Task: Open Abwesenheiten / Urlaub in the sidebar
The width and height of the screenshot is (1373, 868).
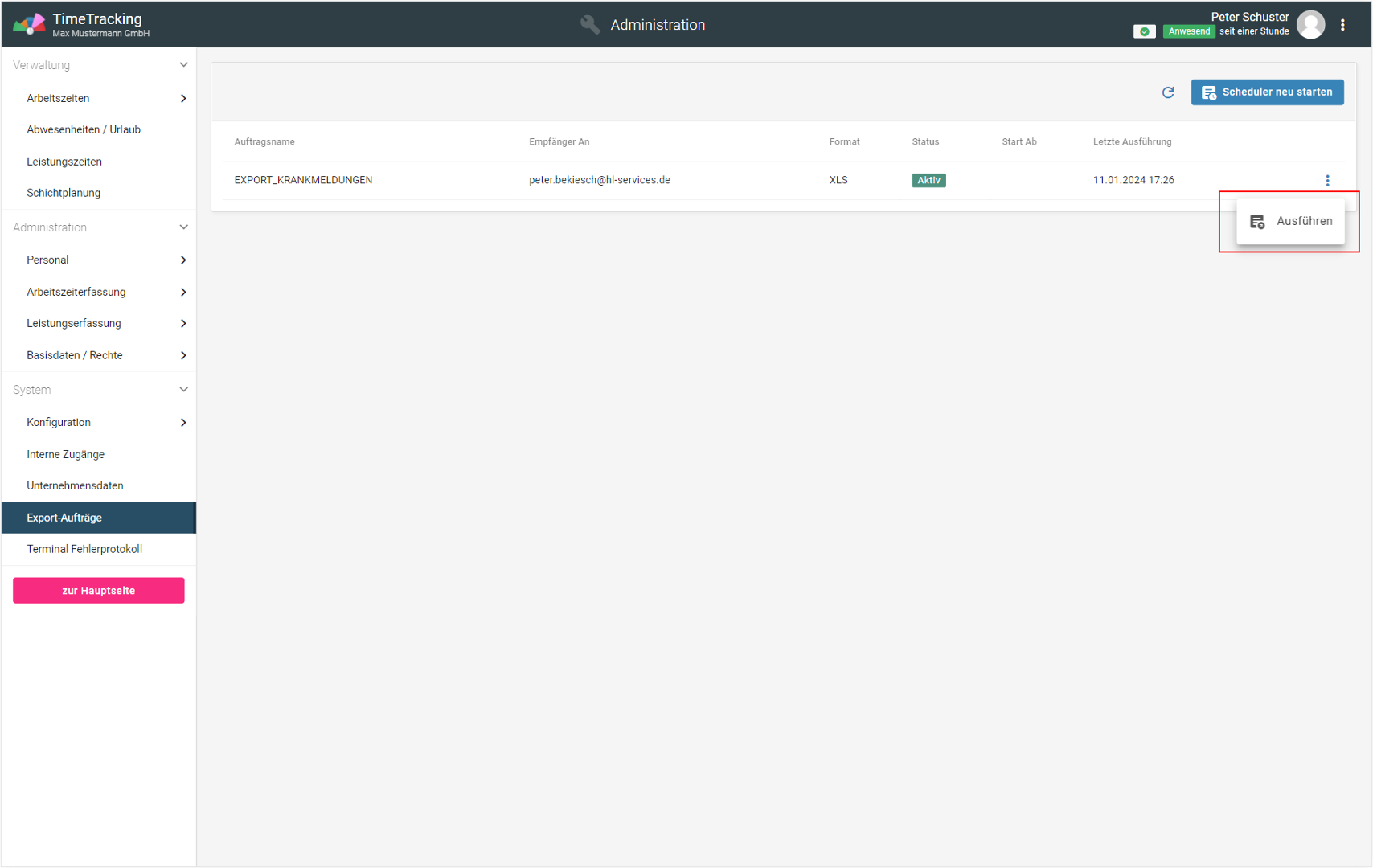Action: (84, 129)
